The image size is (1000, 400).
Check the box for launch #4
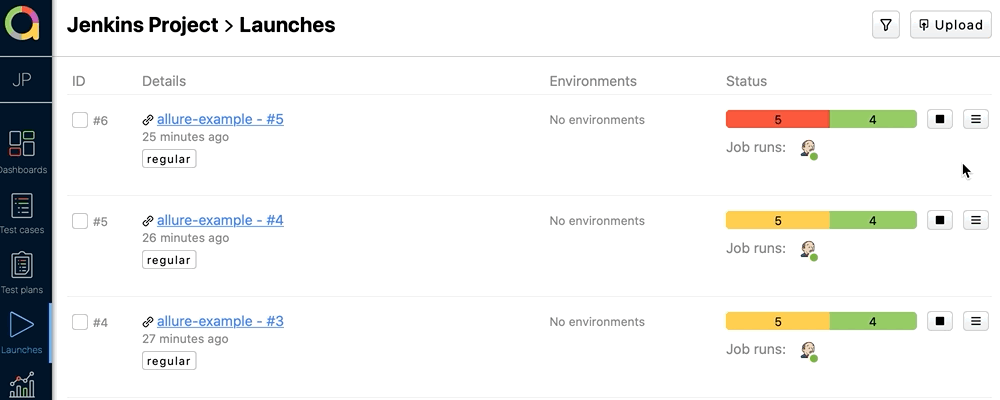[80, 322]
